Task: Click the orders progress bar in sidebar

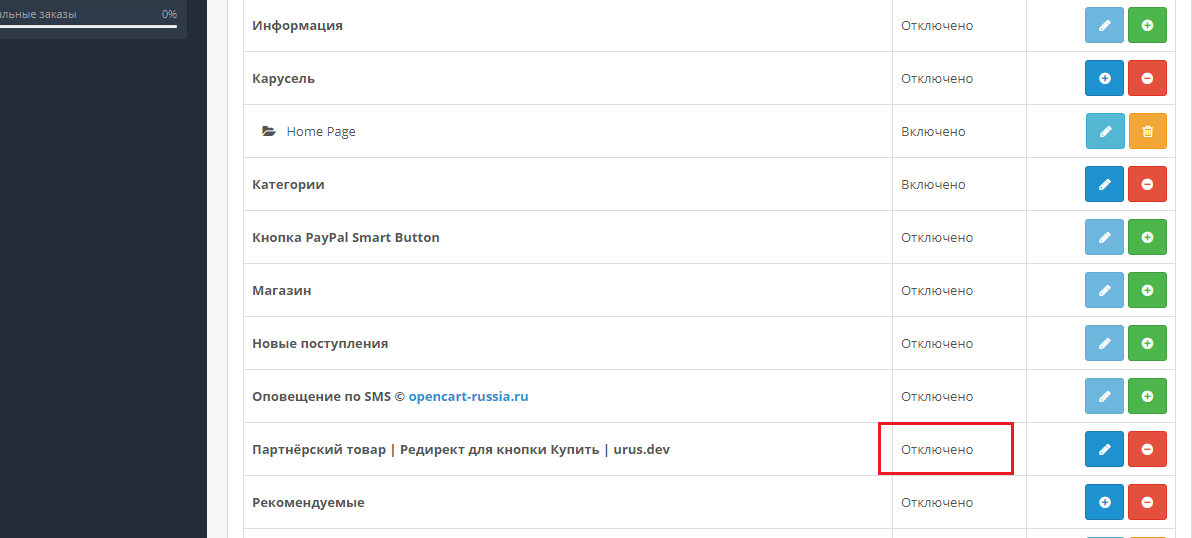Action: [x=88, y=27]
